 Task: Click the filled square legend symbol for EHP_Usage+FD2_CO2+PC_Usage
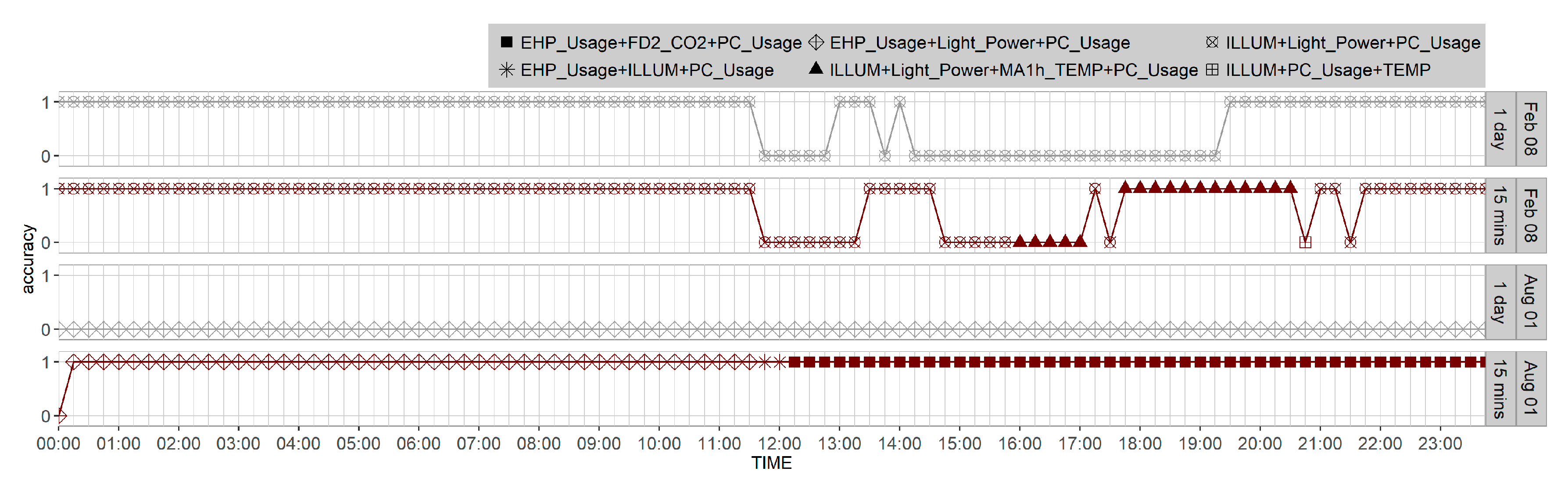coord(506,42)
